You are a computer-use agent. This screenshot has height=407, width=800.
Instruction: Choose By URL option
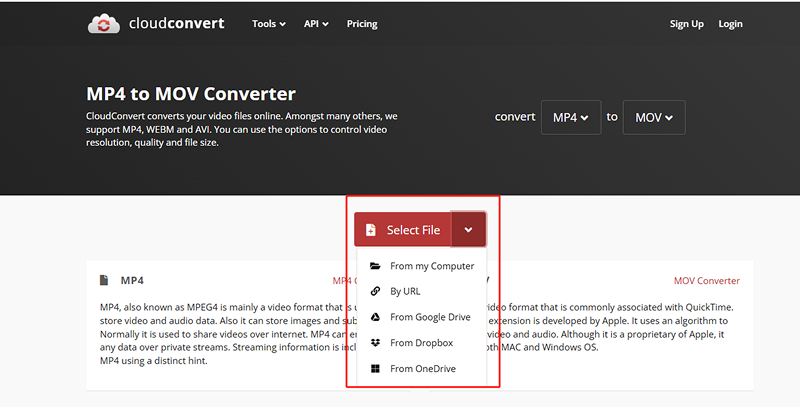click(x=421, y=291)
